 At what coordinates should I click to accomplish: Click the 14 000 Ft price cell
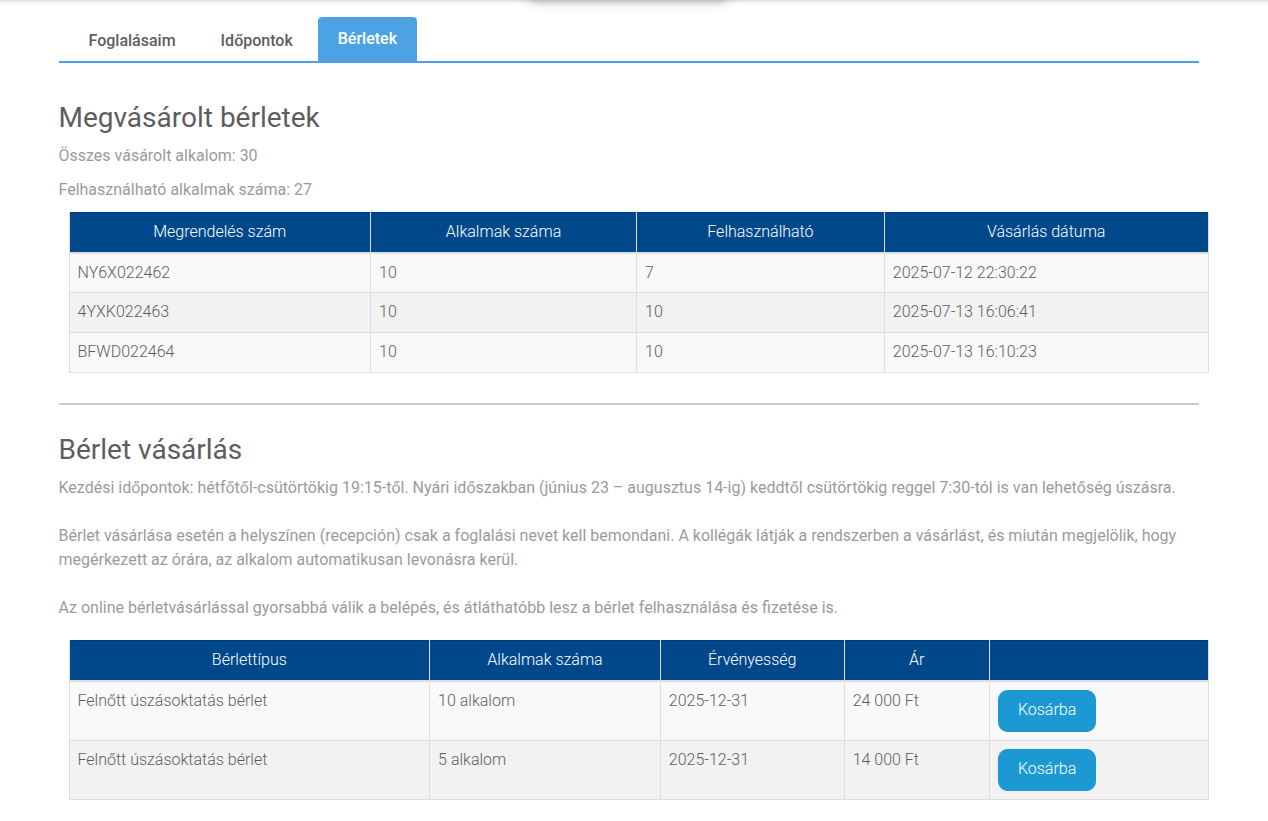pos(885,760)
